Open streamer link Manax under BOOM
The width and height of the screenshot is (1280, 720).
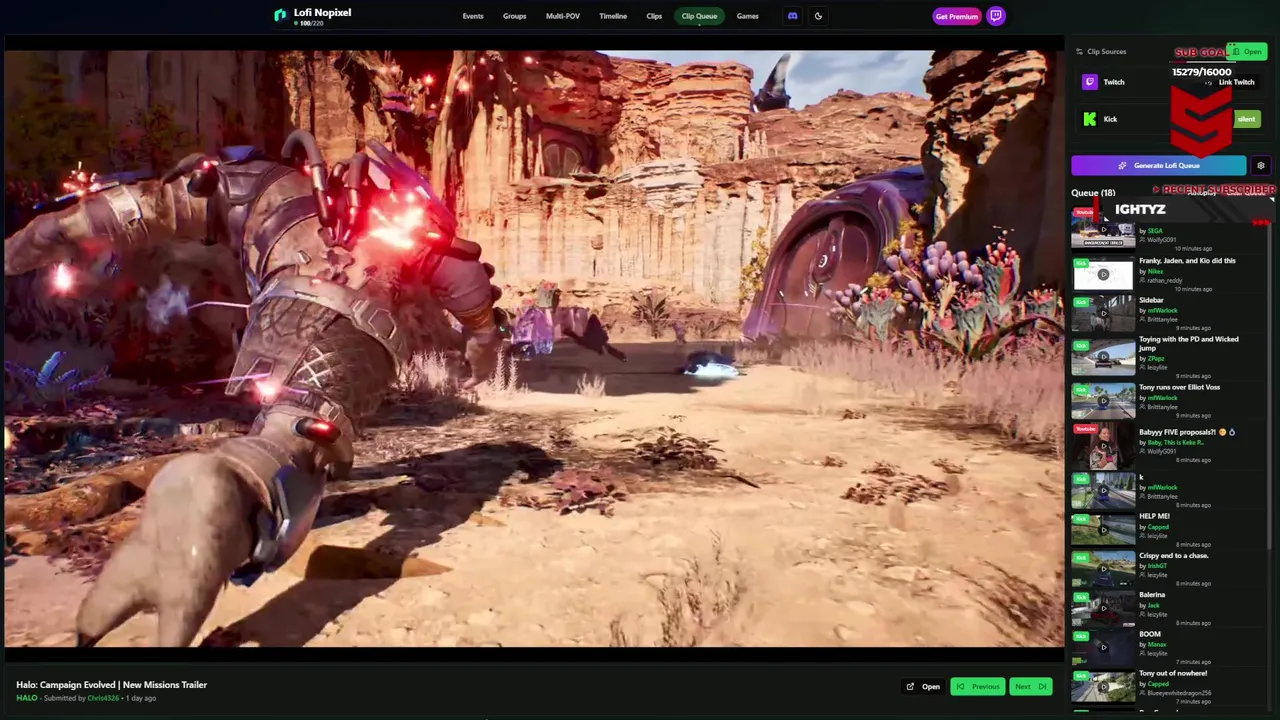1156,644
